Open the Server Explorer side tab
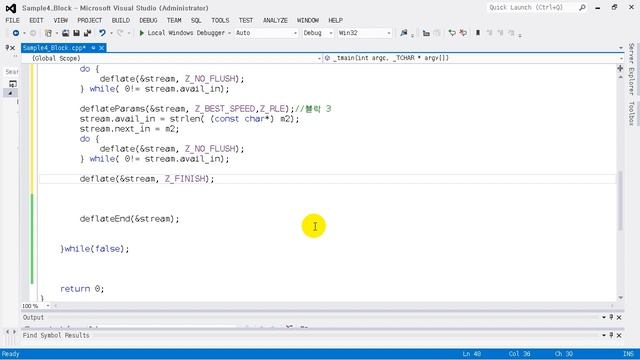The height and width of the screenshot is (360, 640). pos(631,69)
